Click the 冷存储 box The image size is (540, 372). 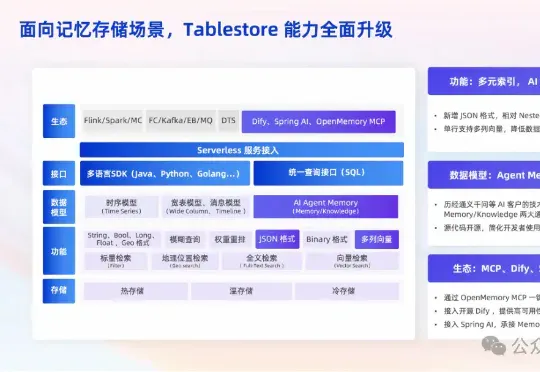pos(347,291)
